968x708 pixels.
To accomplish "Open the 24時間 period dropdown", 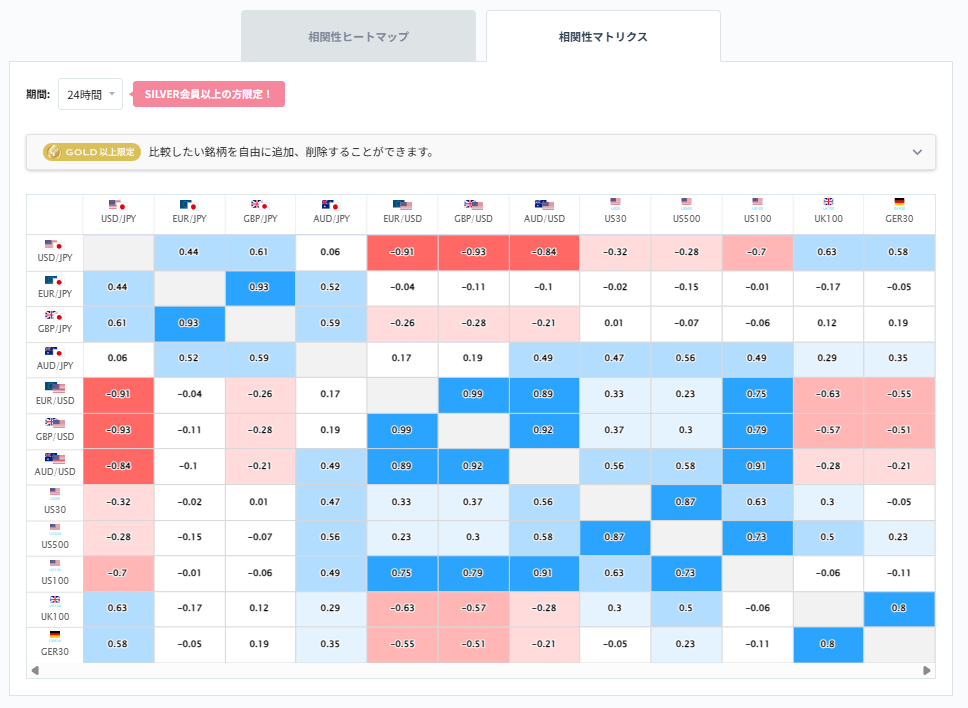I will (x=90, y=95).
